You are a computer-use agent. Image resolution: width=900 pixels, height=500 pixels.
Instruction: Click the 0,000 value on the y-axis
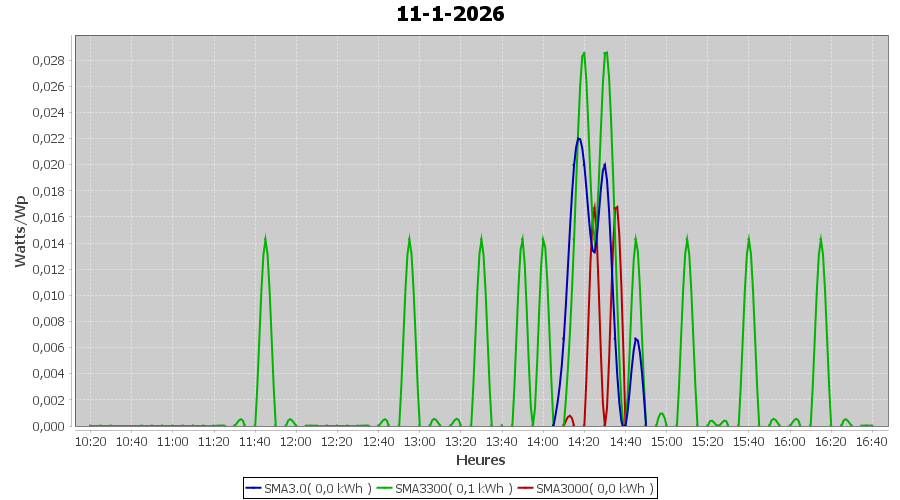pos(48,426)
